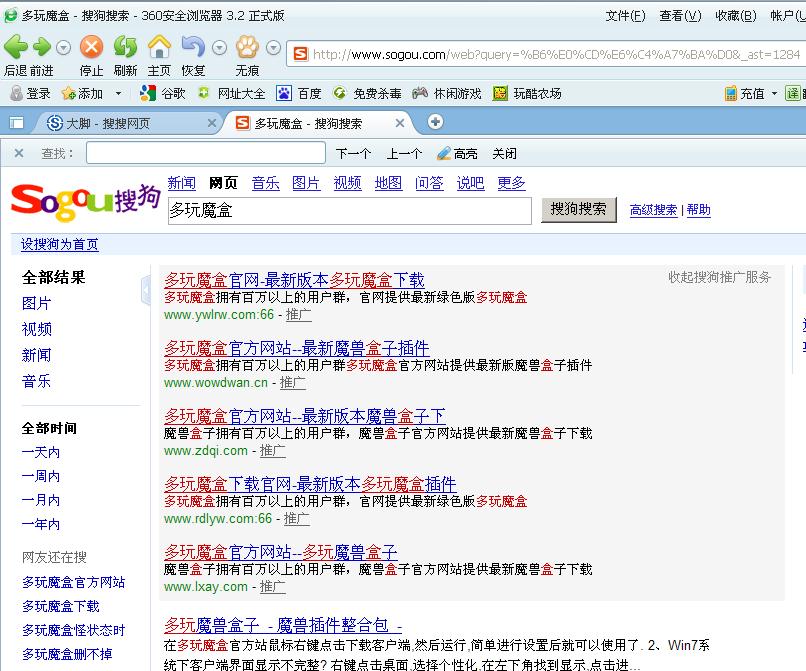This screenshot has height=671, width=806.
Task: Switch to the 大脚 - 搜搜网页 tab
Action: (108, 123)
